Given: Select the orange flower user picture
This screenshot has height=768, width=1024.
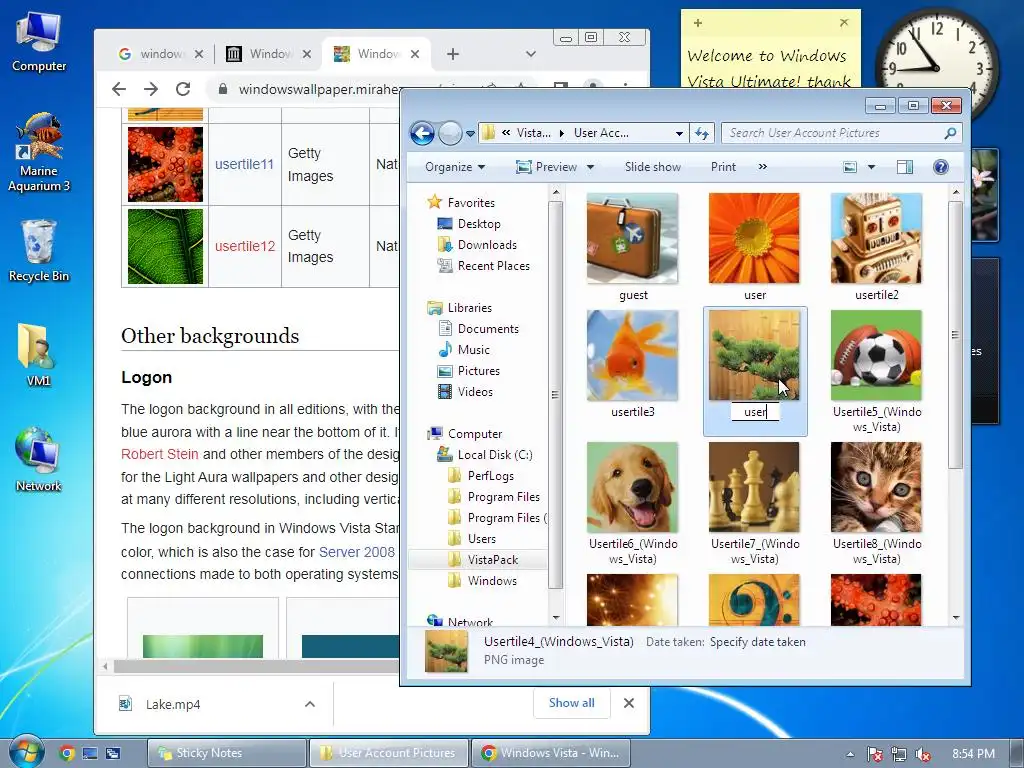Looking at the screenshot, I should (x=754, y=238).
